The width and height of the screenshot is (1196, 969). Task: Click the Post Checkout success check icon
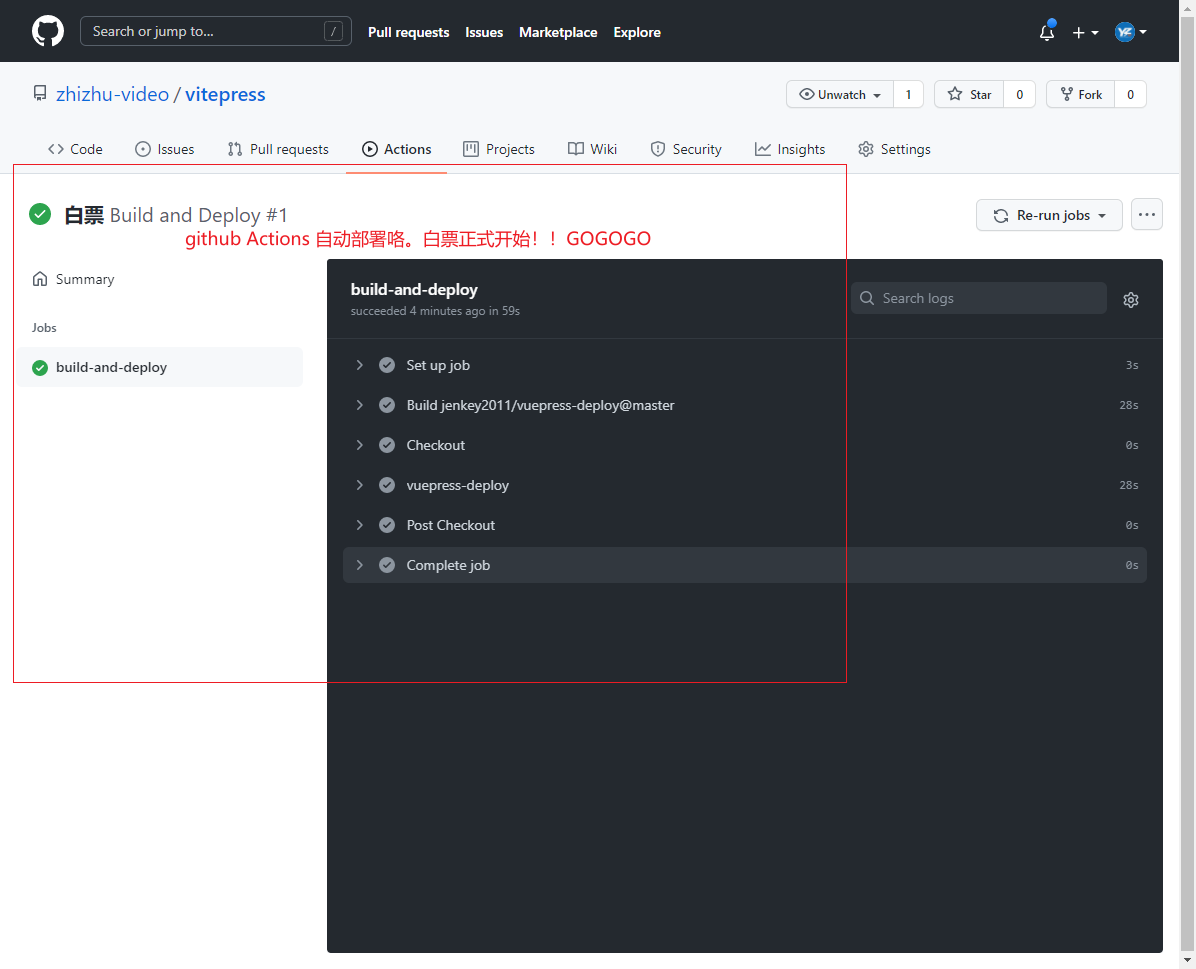point(387,526)
